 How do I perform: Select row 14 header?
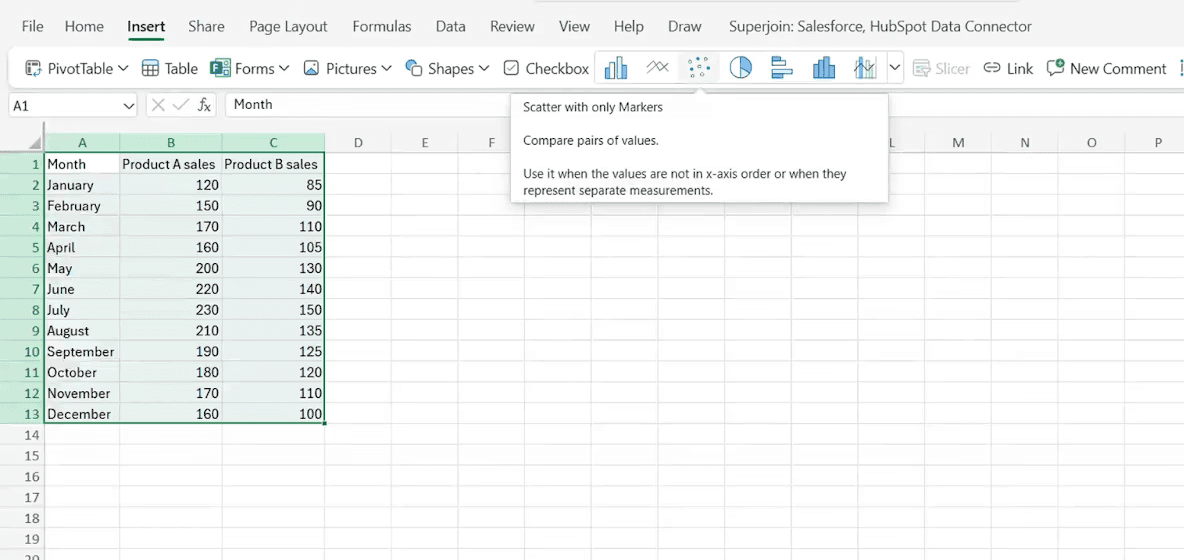pos(22,435)
